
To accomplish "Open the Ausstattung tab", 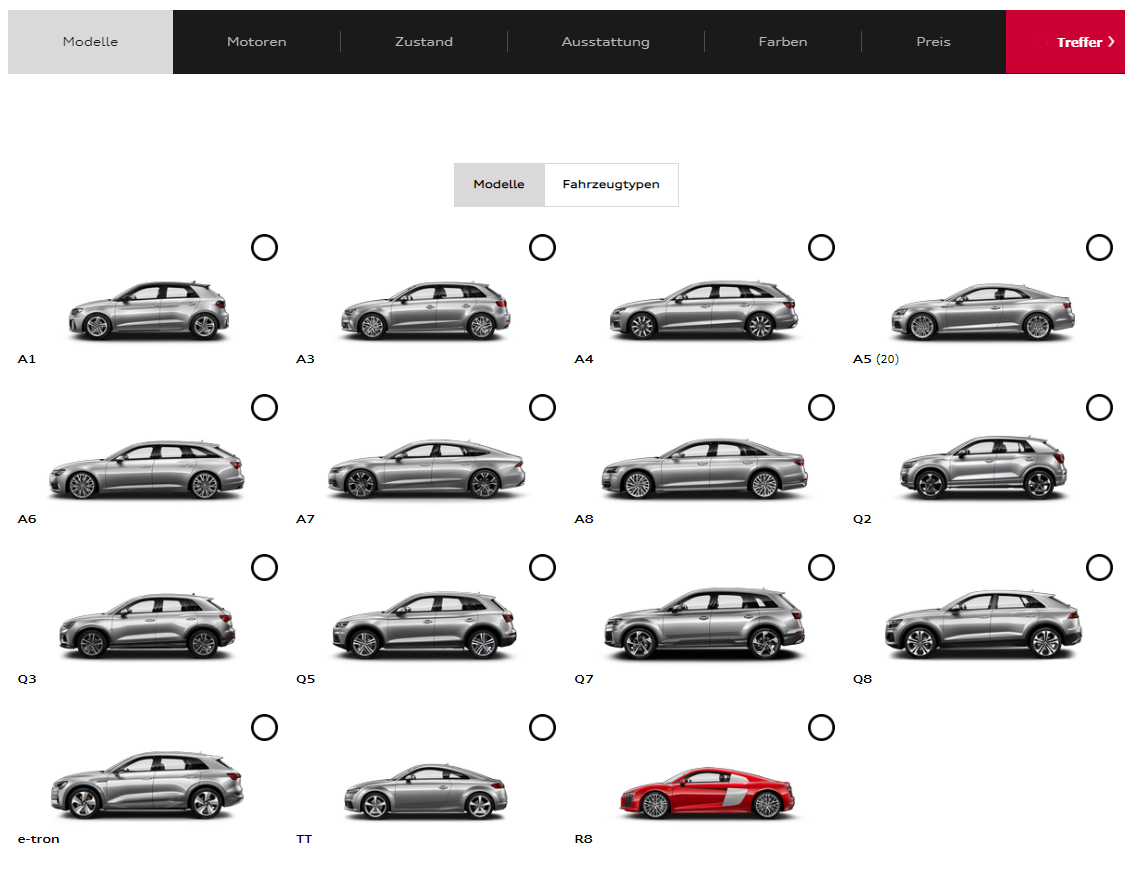I will [x=606, y=42].
